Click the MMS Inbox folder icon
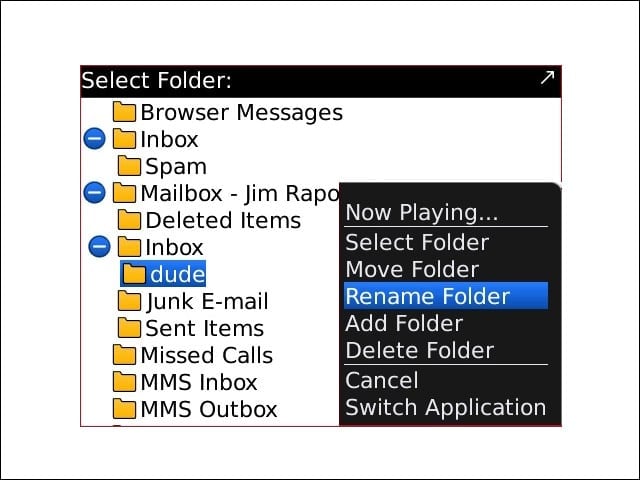Image resolution: width=640 pixels, height=480 pixels. [124, 382]
